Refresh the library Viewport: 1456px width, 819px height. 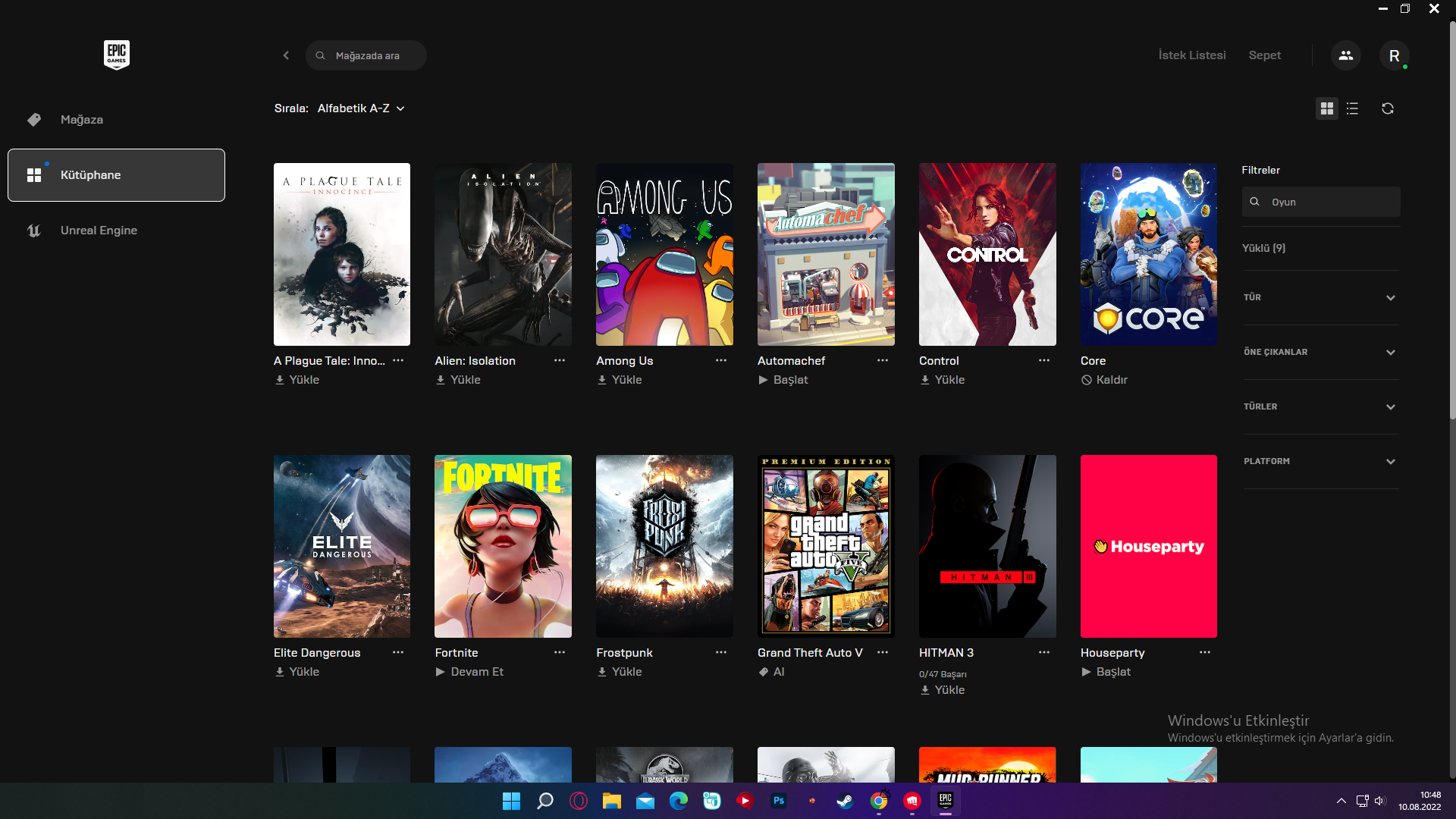pos(1388,108)
